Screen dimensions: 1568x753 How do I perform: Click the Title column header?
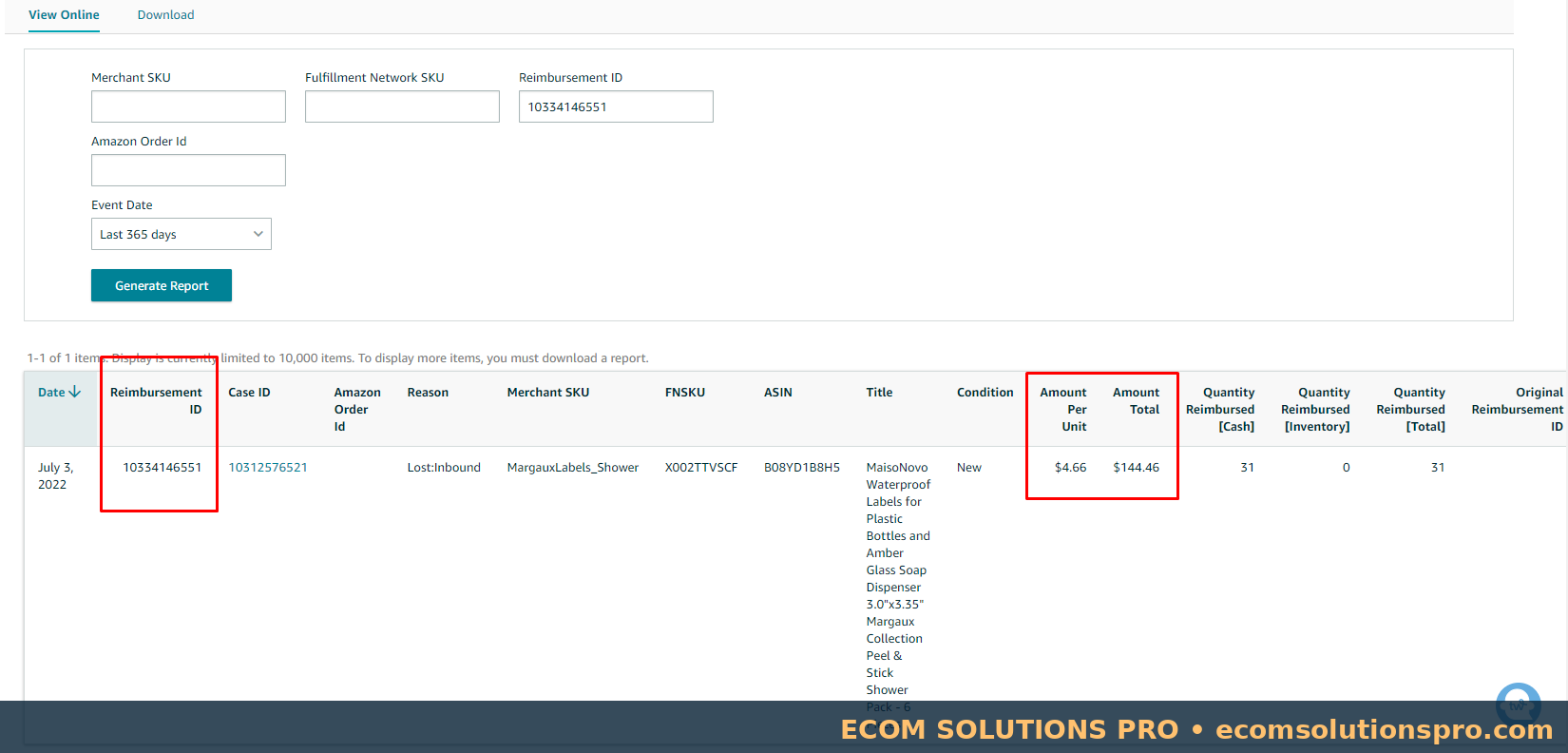(879, 392)
